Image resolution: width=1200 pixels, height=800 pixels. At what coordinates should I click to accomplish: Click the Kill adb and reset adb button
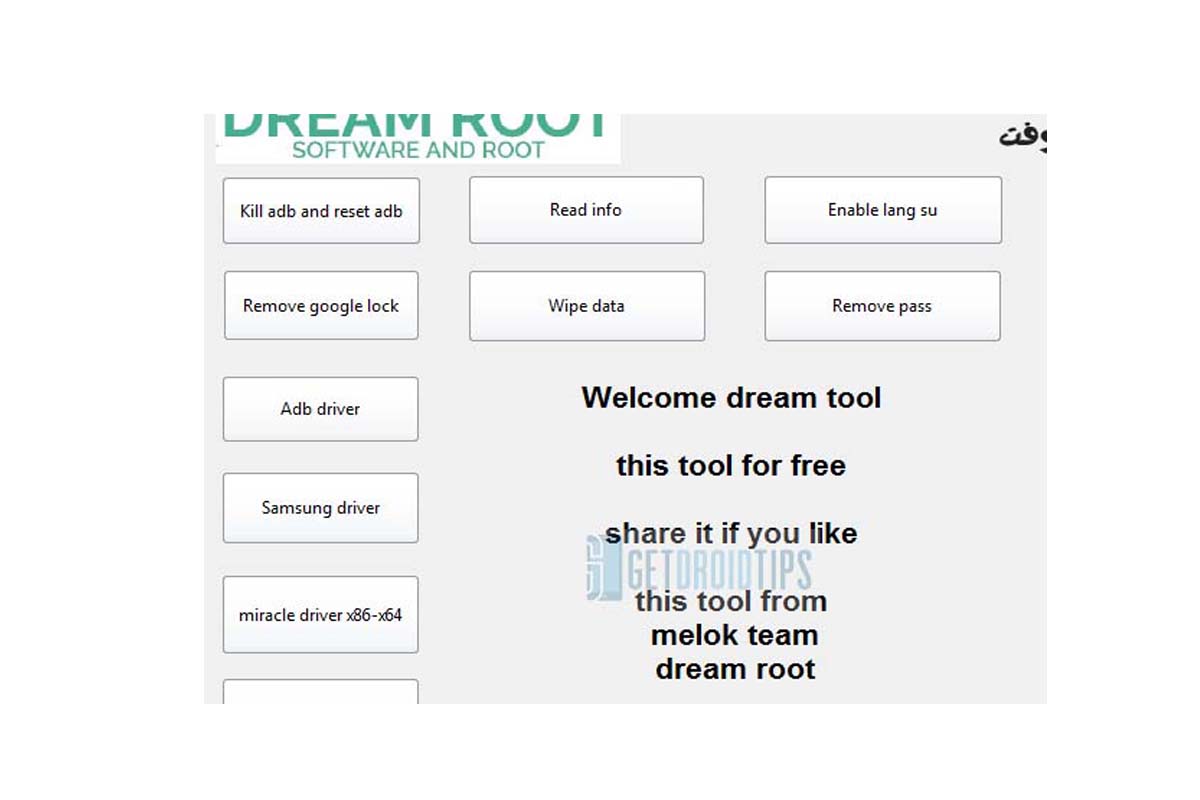point(321,211)
